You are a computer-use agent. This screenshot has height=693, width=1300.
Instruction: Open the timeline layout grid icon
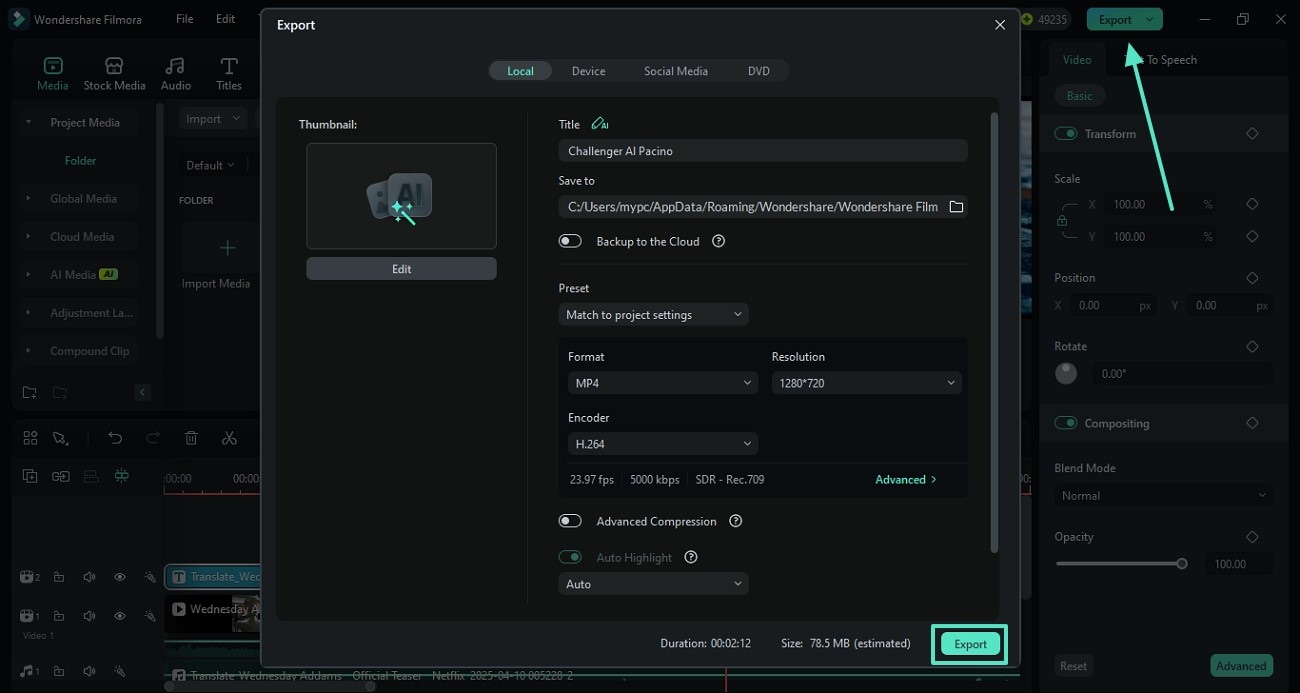pos(30,438)
